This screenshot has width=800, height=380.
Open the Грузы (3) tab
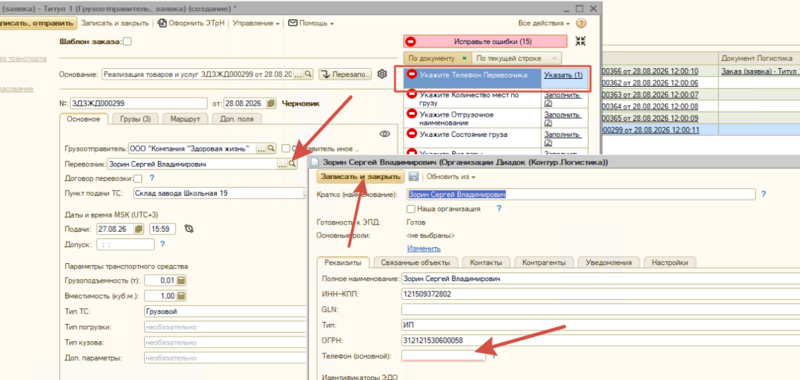135,119
